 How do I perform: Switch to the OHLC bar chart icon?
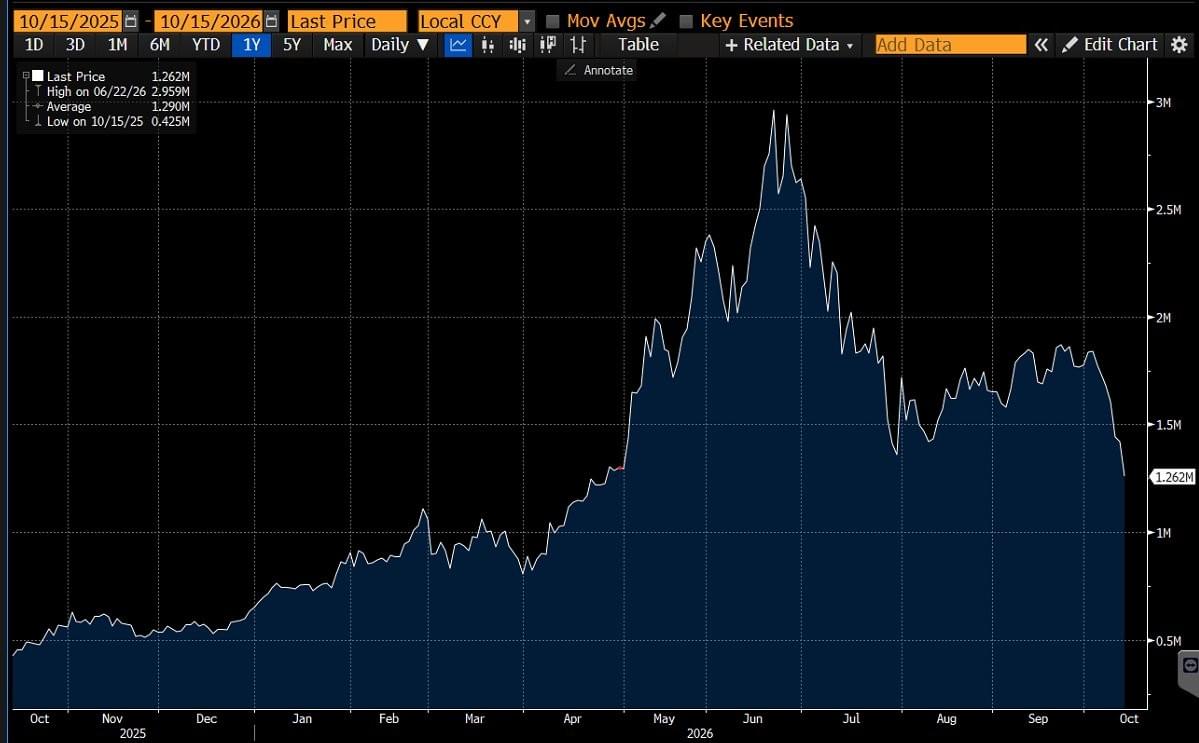(578, 44)
